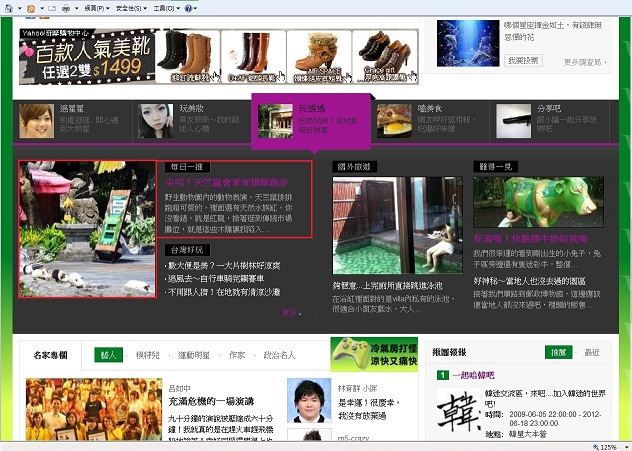Click the Print toolbar icon
The height and width of the screenshot is (451, 632).
click(66, 8)
